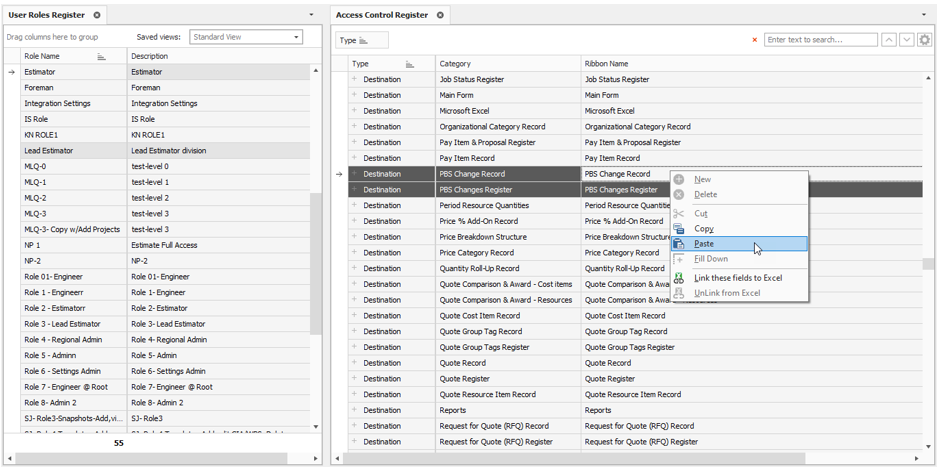Click the Role Name column sort icon
This screenshot has height=468, width=937.
[102, 57]
